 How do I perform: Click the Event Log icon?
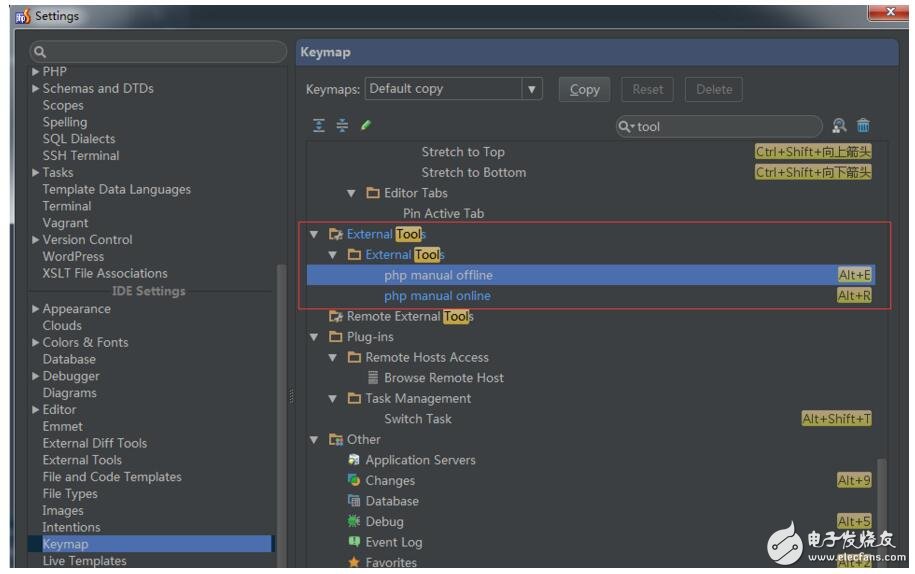click(x=354, y=542)
